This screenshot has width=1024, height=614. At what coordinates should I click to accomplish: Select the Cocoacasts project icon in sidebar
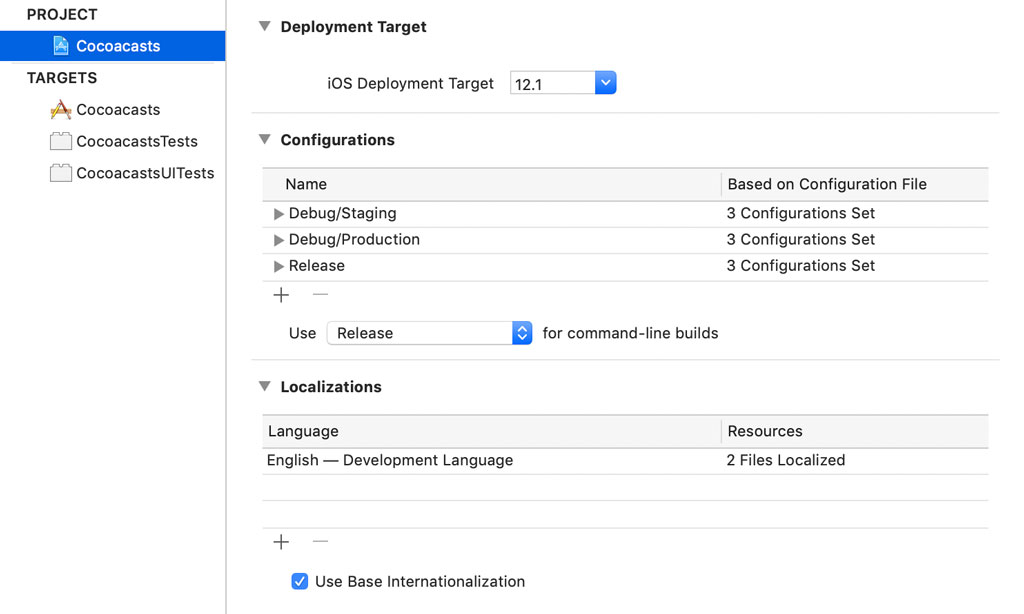pyautogui.click(x=60, y=45)
